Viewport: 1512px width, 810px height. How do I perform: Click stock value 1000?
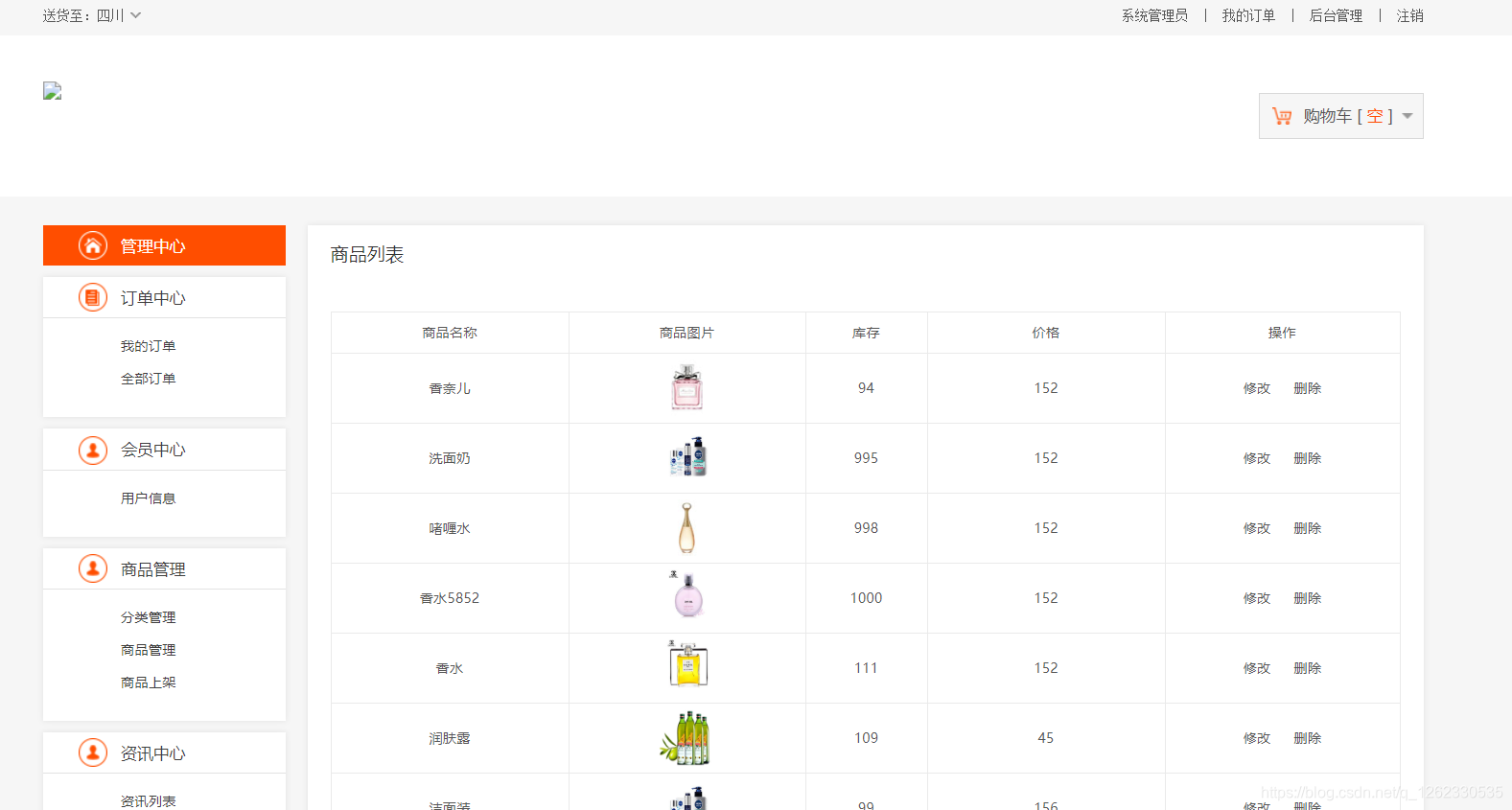[866, 598]
